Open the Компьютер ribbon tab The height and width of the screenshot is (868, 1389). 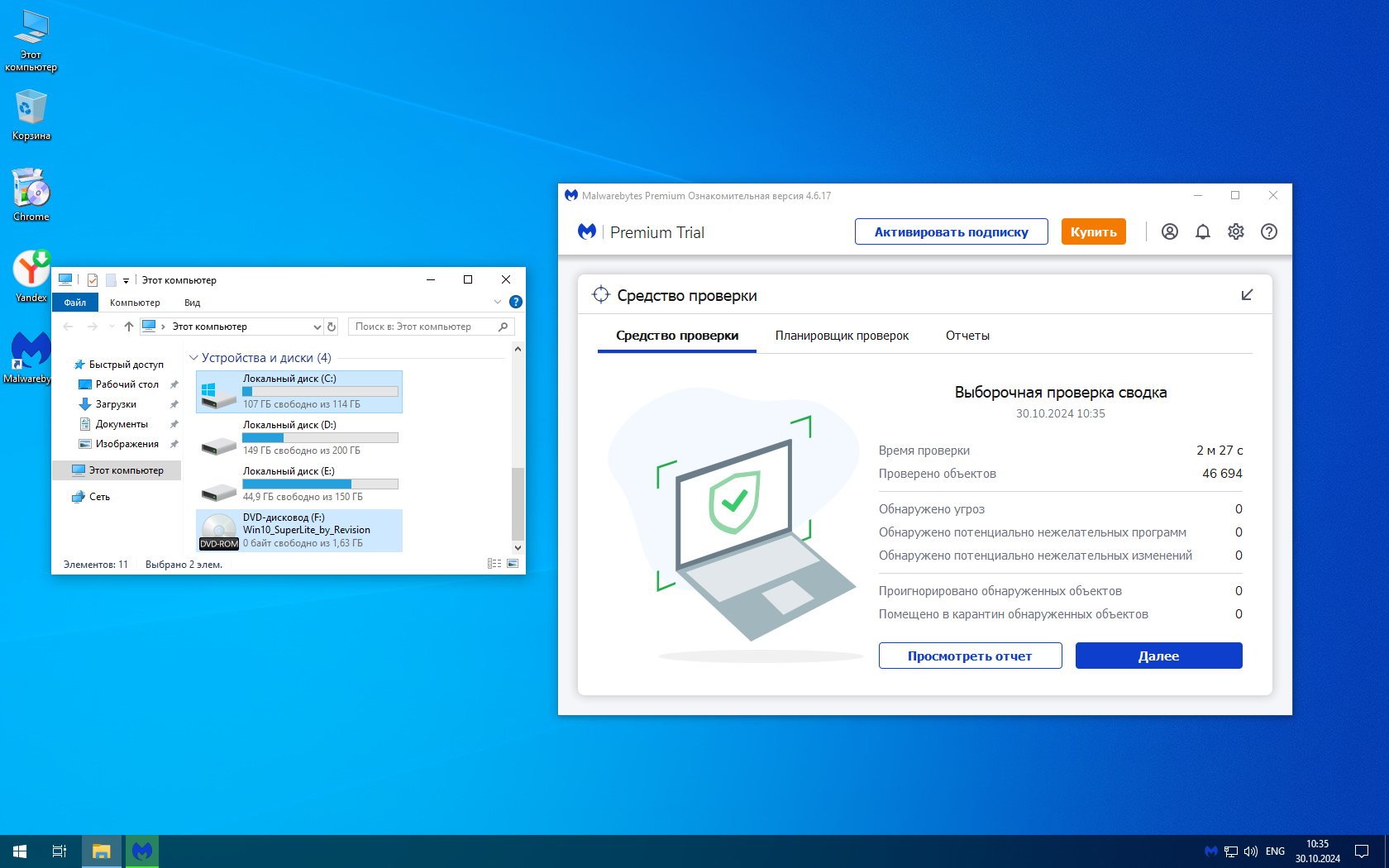pos(135,303)
